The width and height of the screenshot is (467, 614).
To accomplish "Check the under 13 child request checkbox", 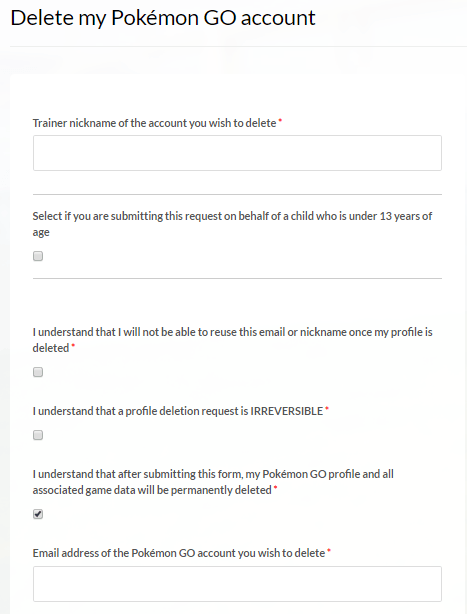I will 38,256.
